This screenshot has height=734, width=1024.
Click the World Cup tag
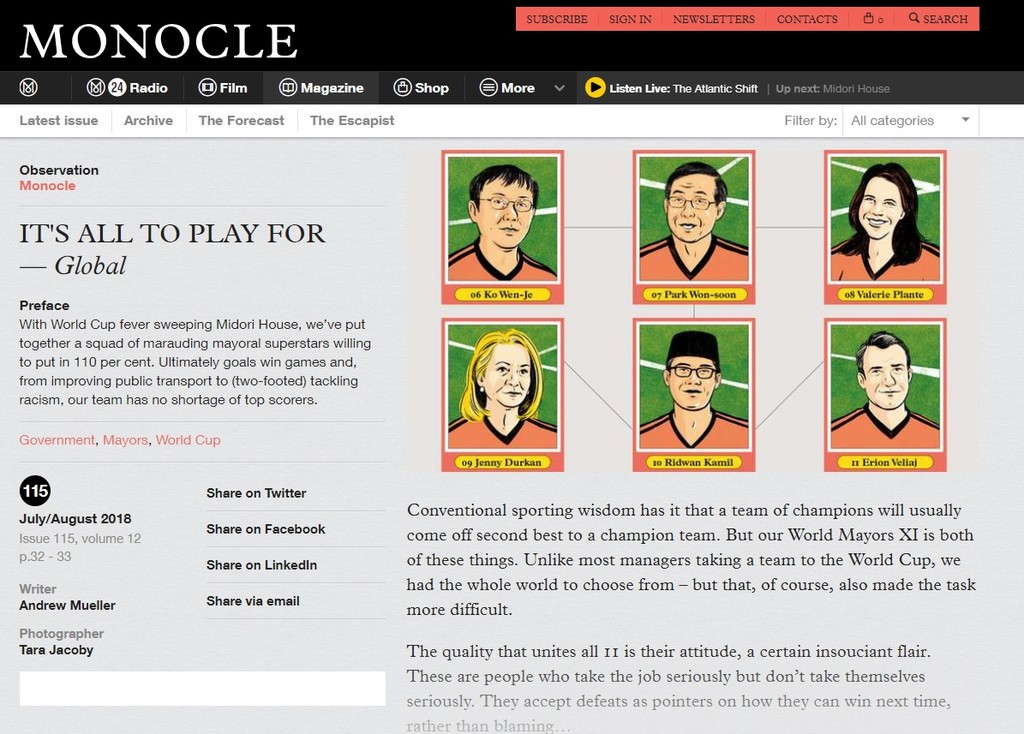(x=188, y=440)
